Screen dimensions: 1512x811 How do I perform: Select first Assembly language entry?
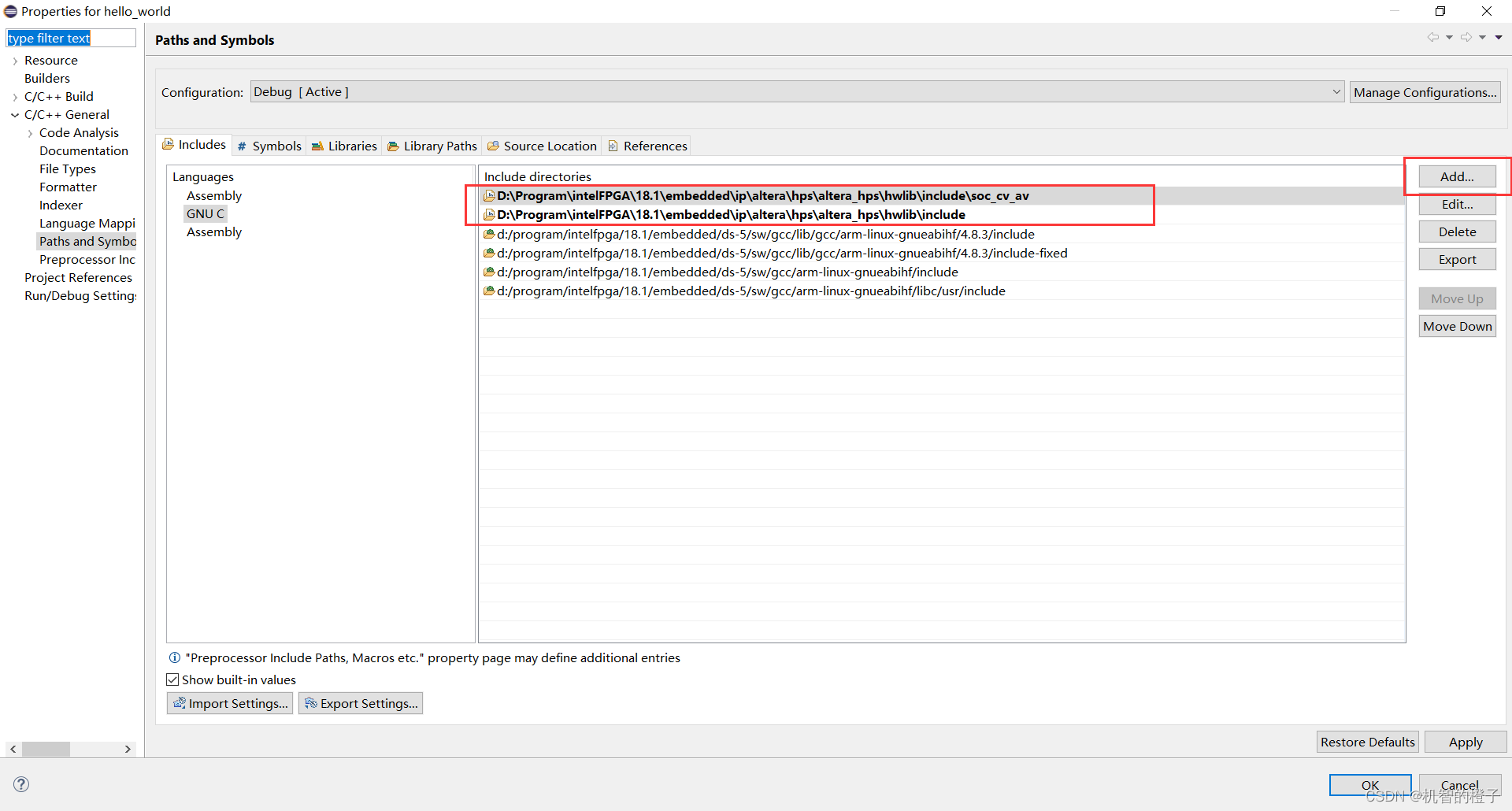click(x=214, y=195)
